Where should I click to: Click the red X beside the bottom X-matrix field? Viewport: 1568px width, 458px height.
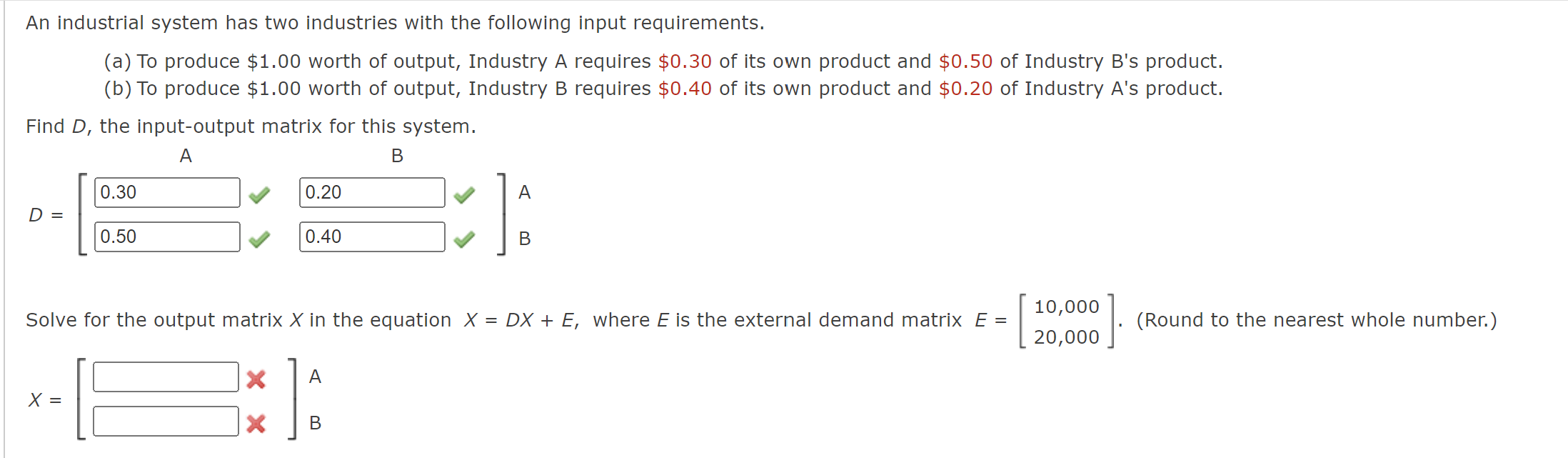click(257, 423)
